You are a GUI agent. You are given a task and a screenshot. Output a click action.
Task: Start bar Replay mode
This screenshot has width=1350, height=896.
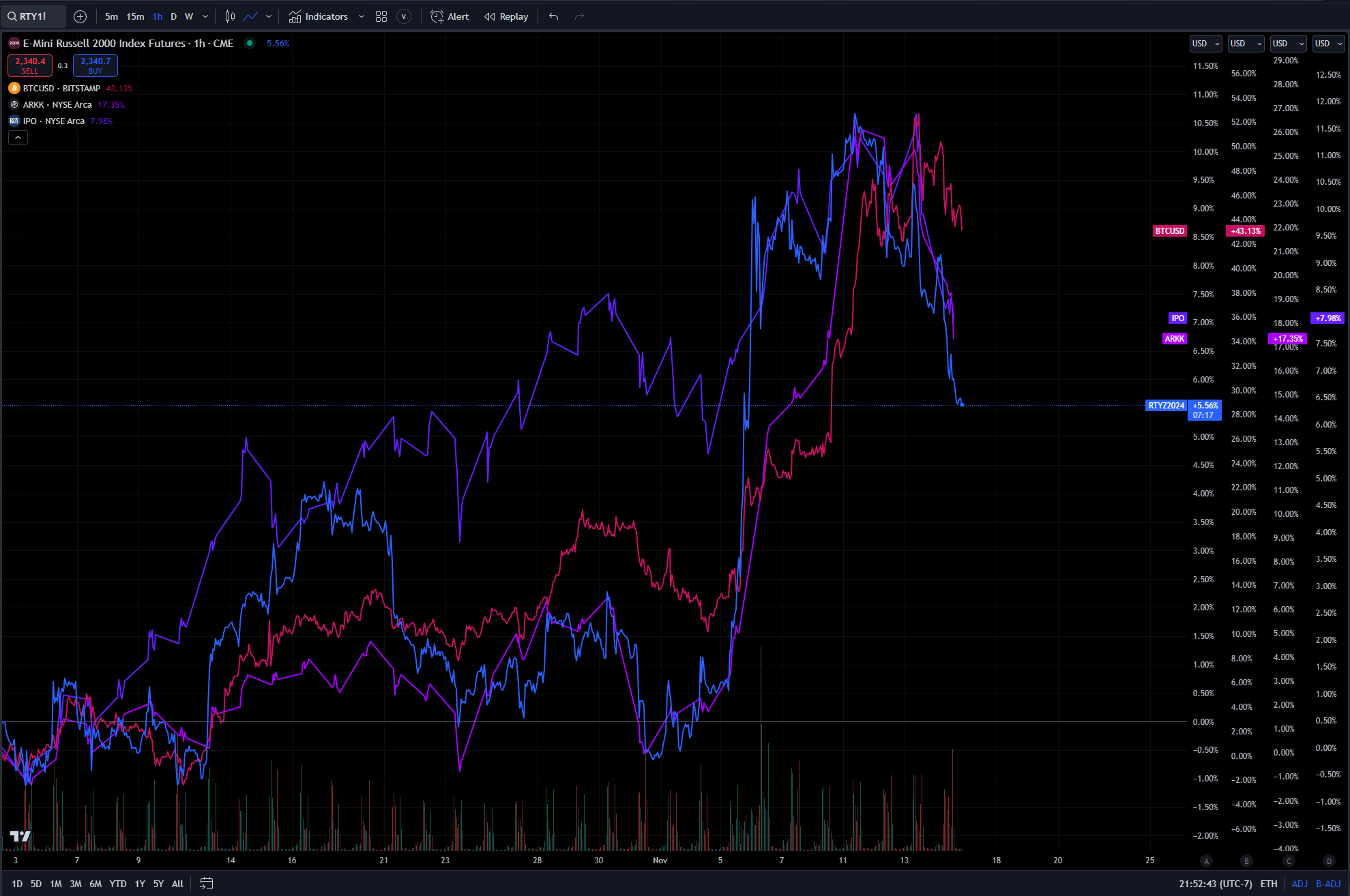tap(505, 16)
